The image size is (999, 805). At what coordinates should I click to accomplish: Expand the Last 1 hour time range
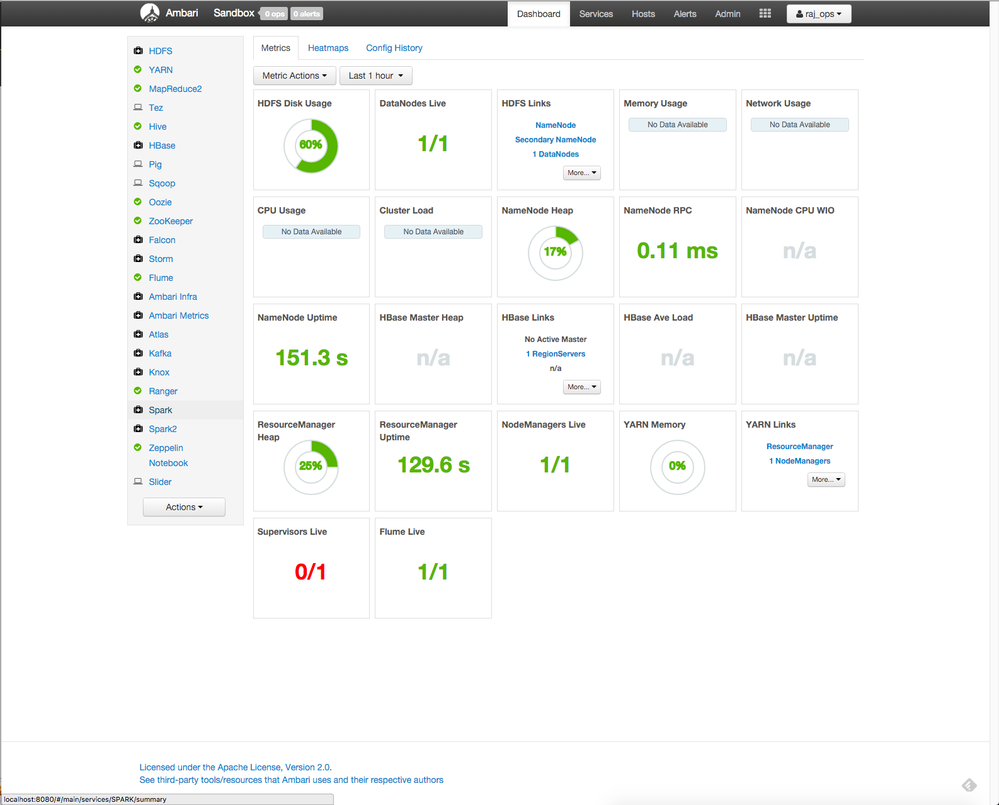click(376, 76)
